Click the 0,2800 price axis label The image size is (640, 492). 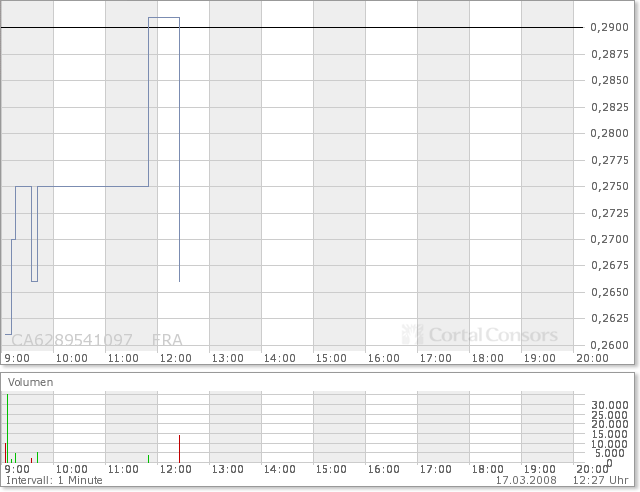[609, 133]
